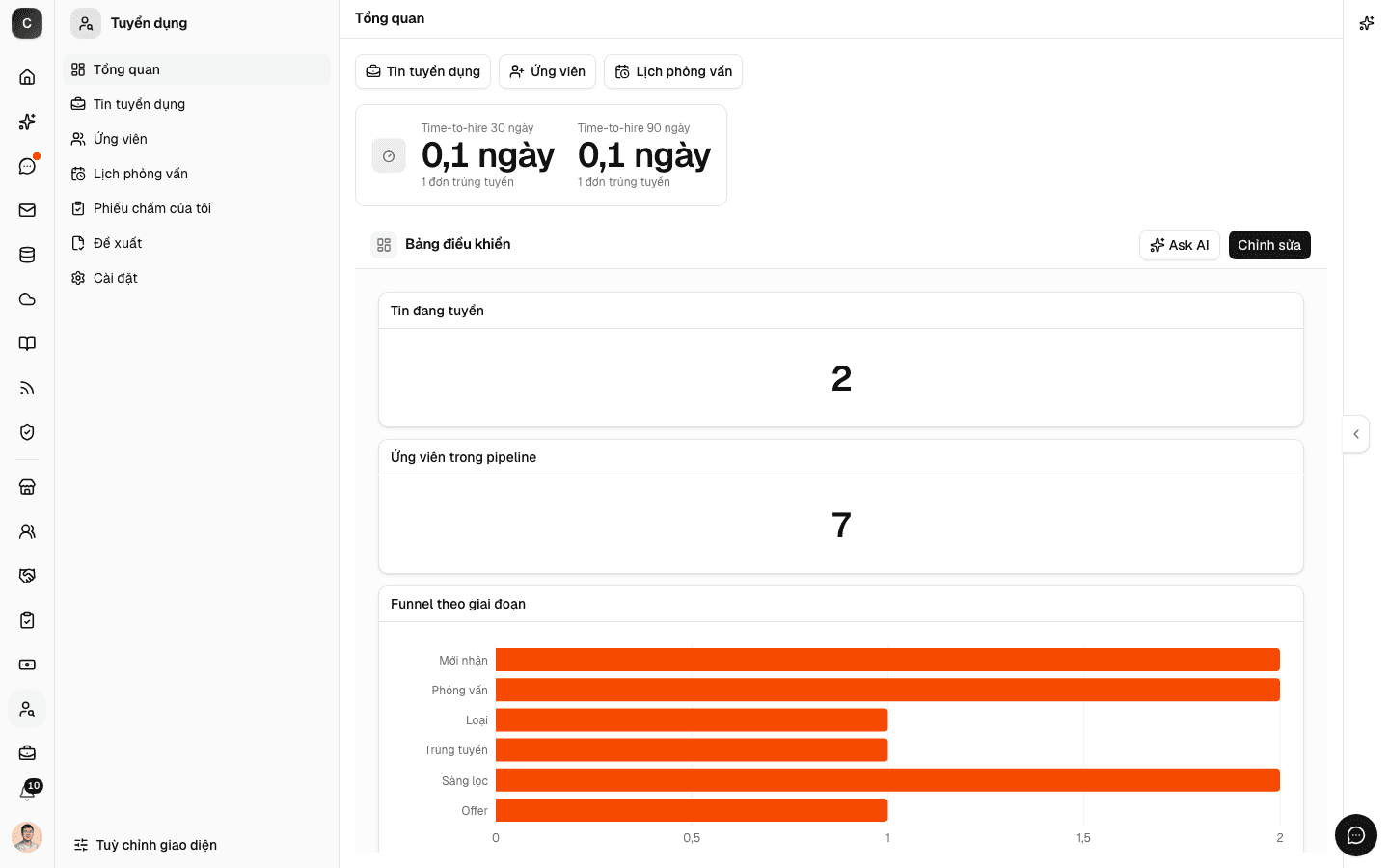Click the user profile avatar
Screen dimensions: 1389x868
click(27, 837)
